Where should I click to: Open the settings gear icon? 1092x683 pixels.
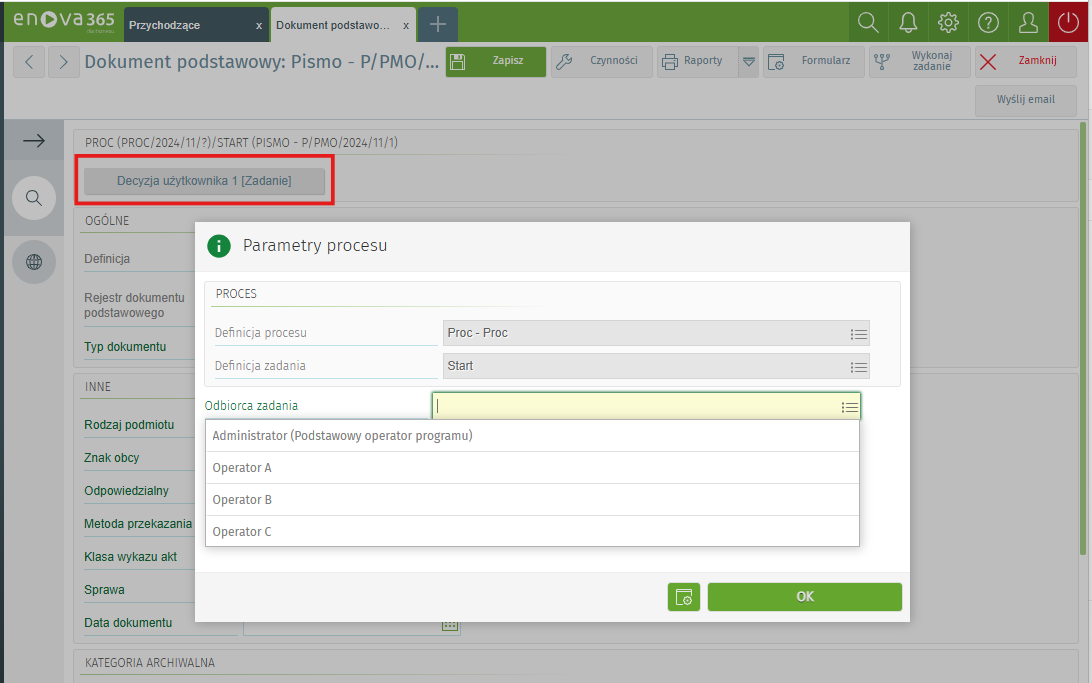(x=948, y=23)
